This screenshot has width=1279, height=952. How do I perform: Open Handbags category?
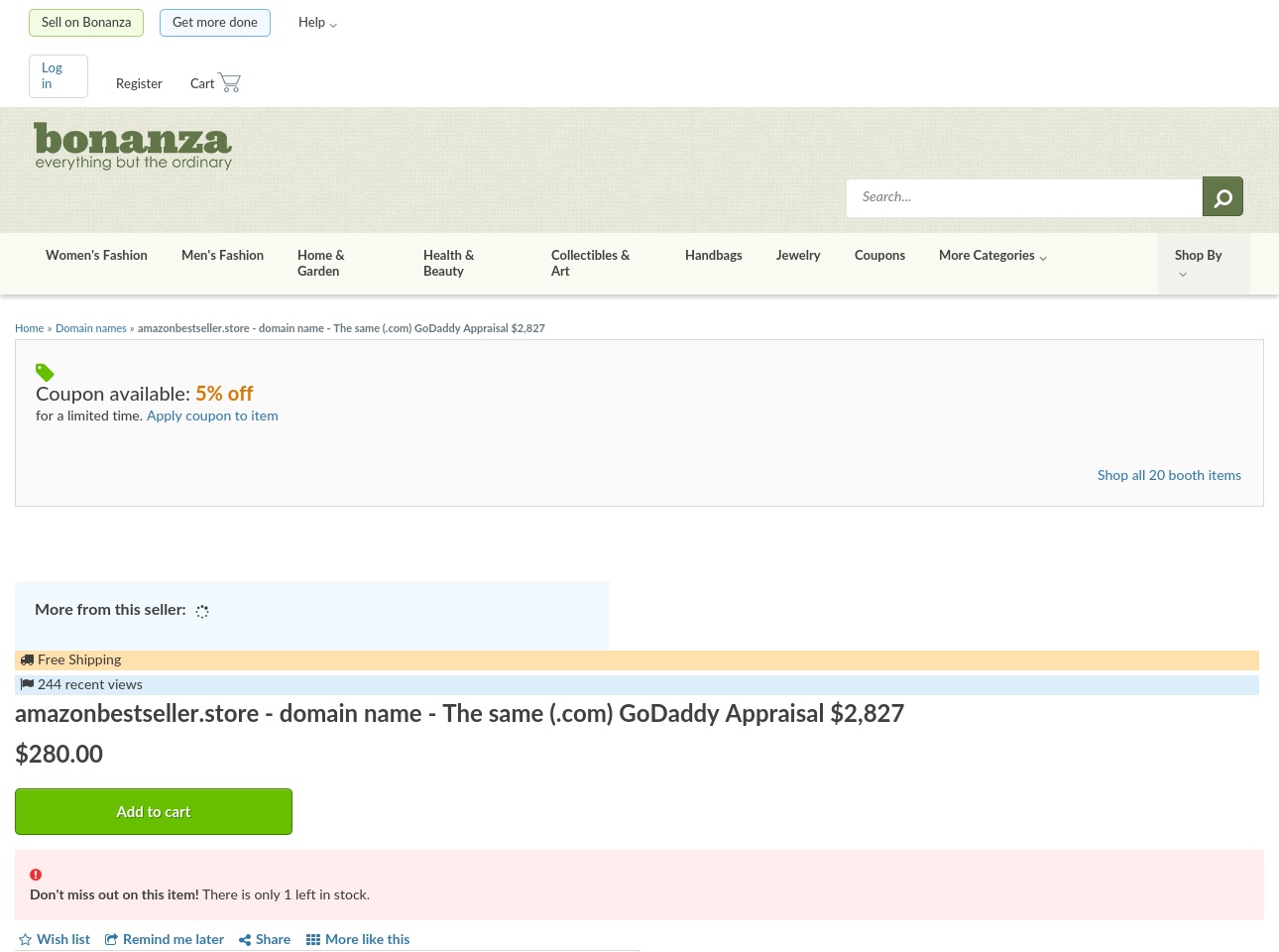[x=714, y=255]
